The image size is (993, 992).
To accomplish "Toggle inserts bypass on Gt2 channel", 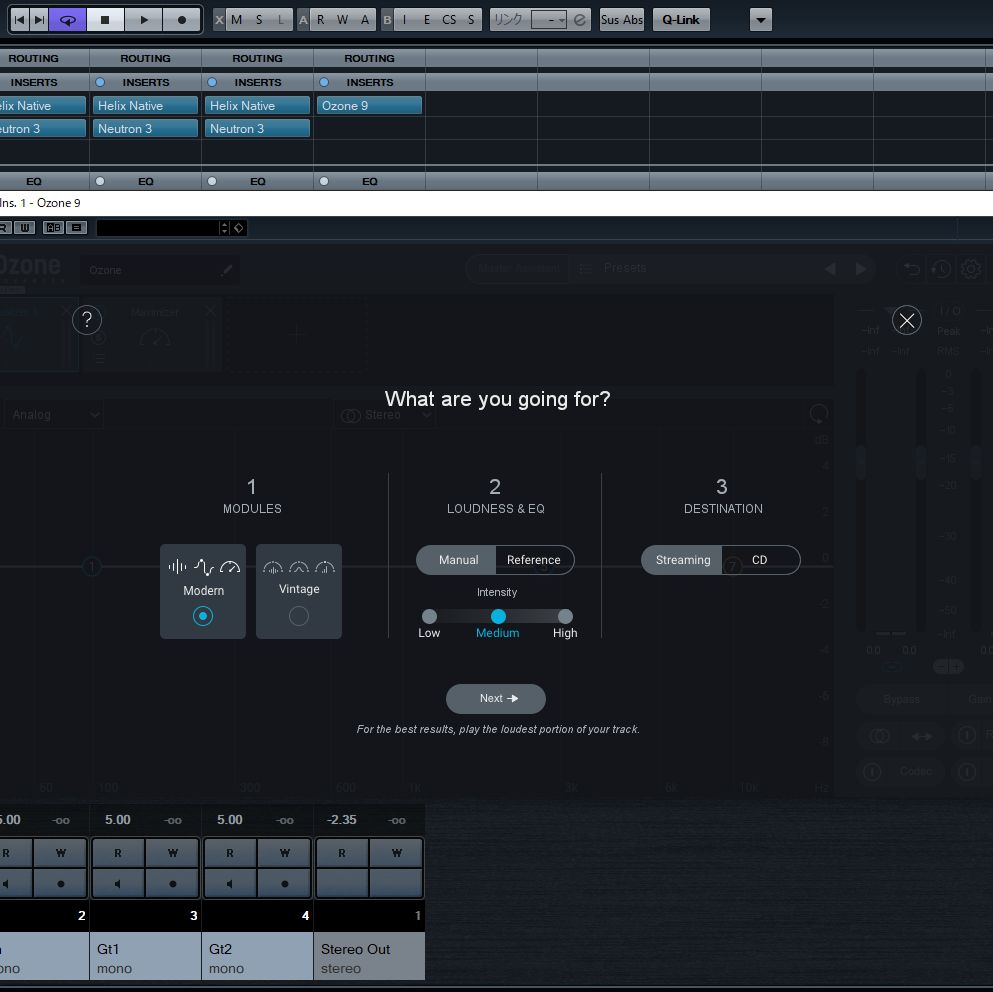I will (x=212, y=82).
